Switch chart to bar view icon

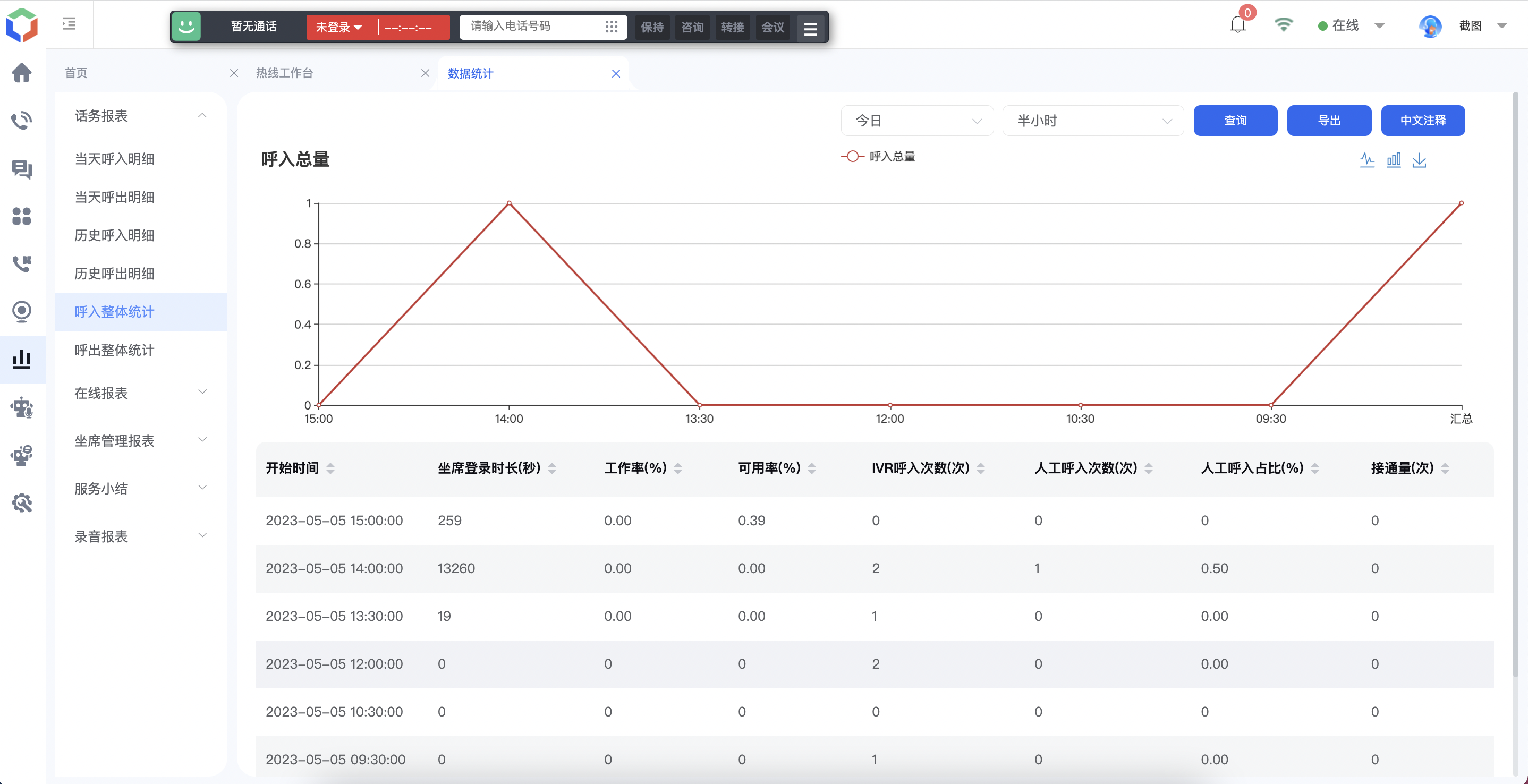(x=1394, y=159)
